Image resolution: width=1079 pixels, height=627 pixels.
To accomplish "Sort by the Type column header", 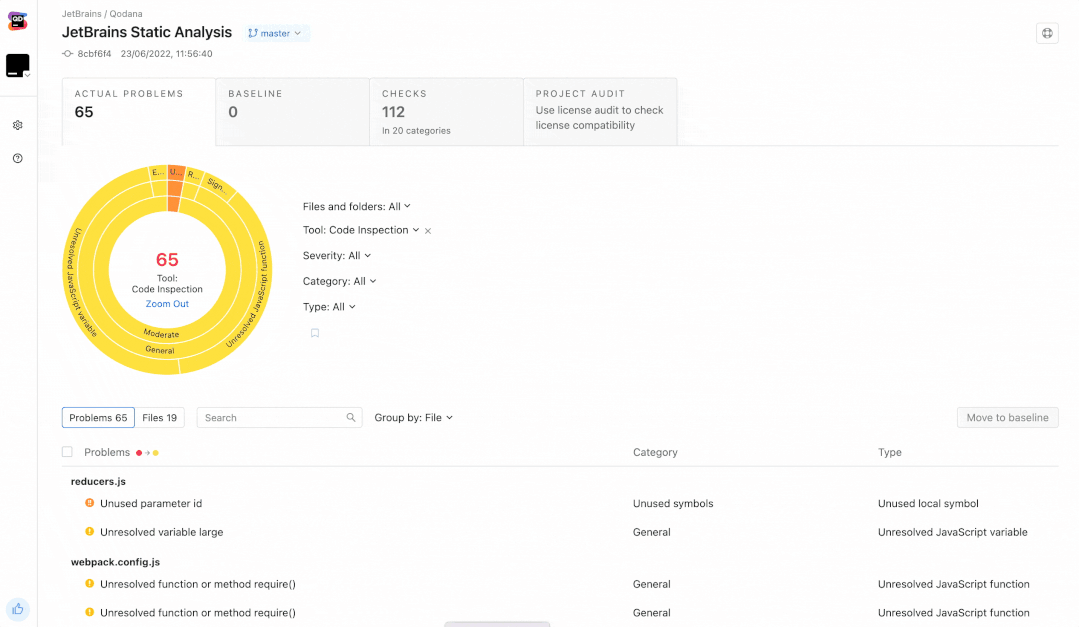I will [x=890, y=452].
